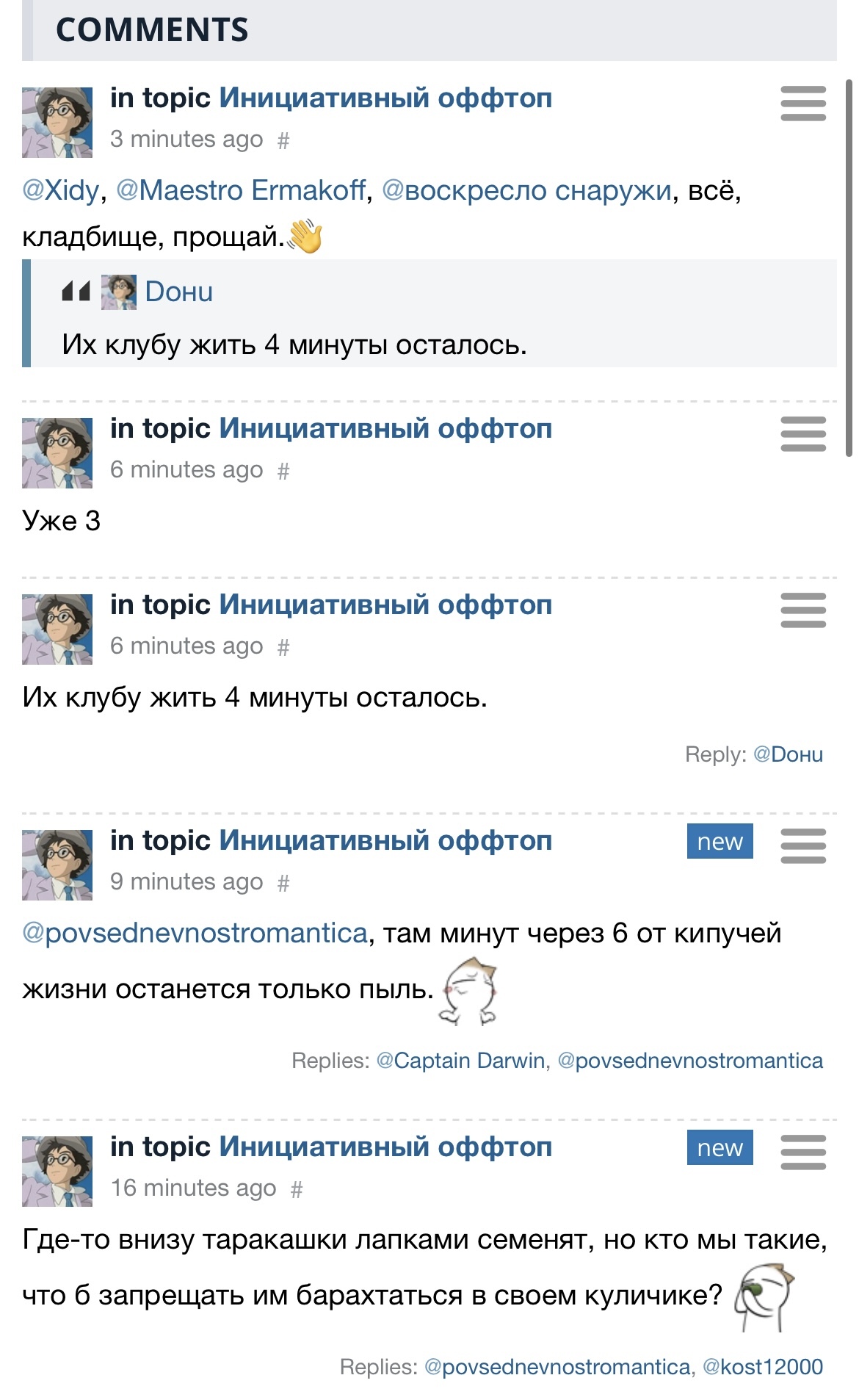Click the new badge on the 16 minutes ago comment
This screenshot has height=1400, width=859.
tap(720, 1148)
